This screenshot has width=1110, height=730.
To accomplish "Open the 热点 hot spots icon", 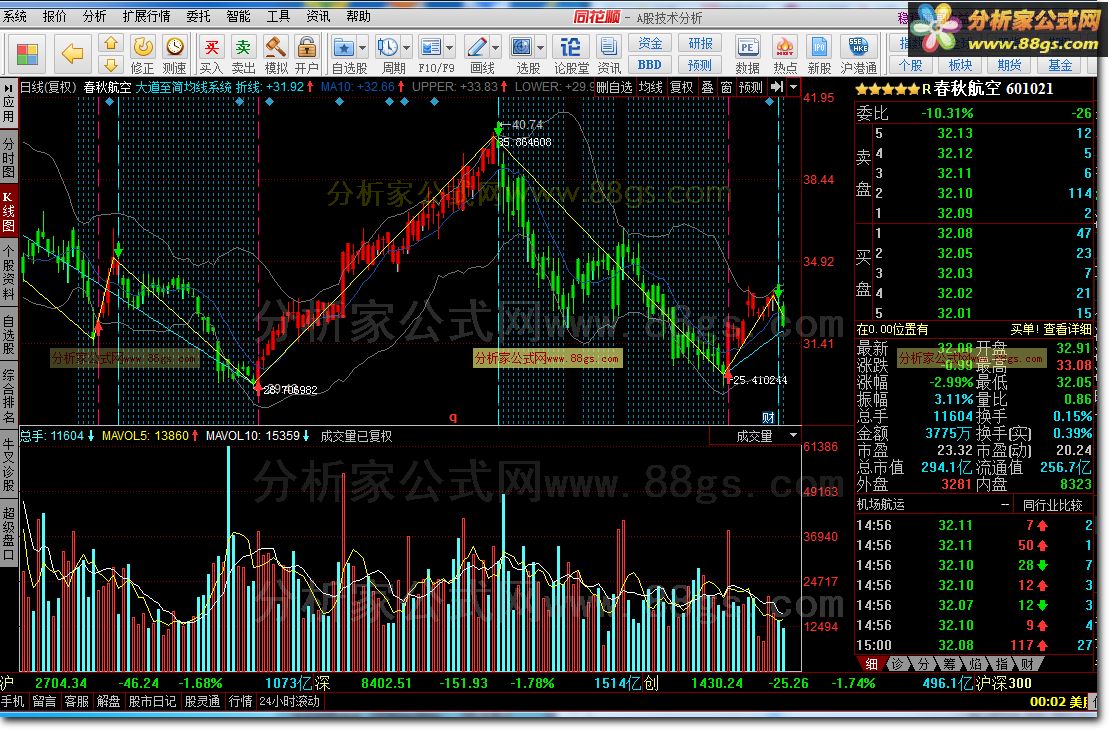I will [785, 55].
